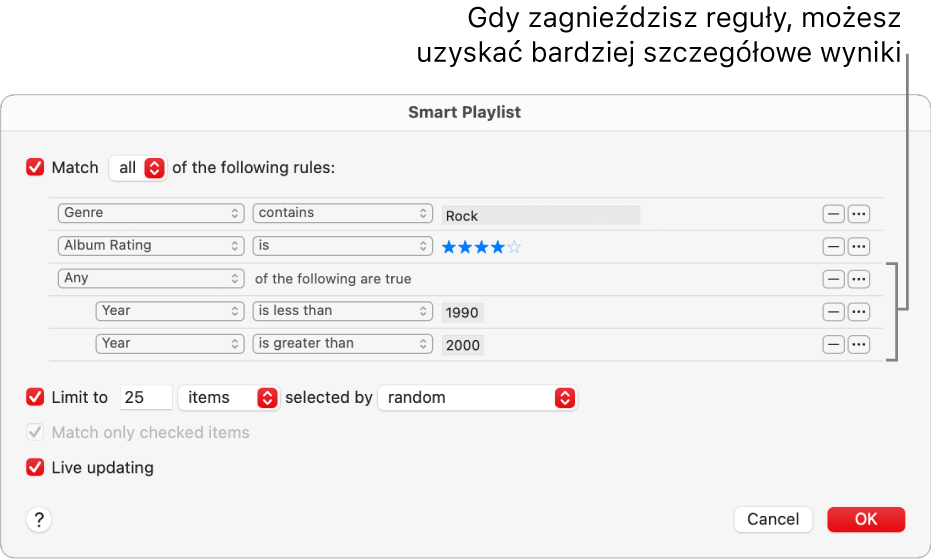
Task: Remove the Genre rule with minus button
Action: click(833, 214)
